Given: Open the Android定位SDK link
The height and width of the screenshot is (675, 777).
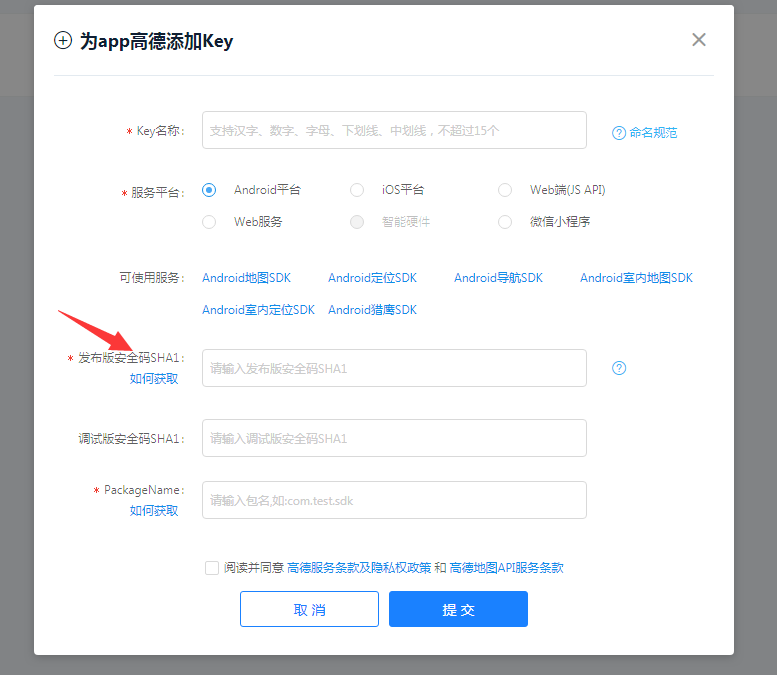Looking at the screenshot, I should pyautogui.click(x=372, y=278).
